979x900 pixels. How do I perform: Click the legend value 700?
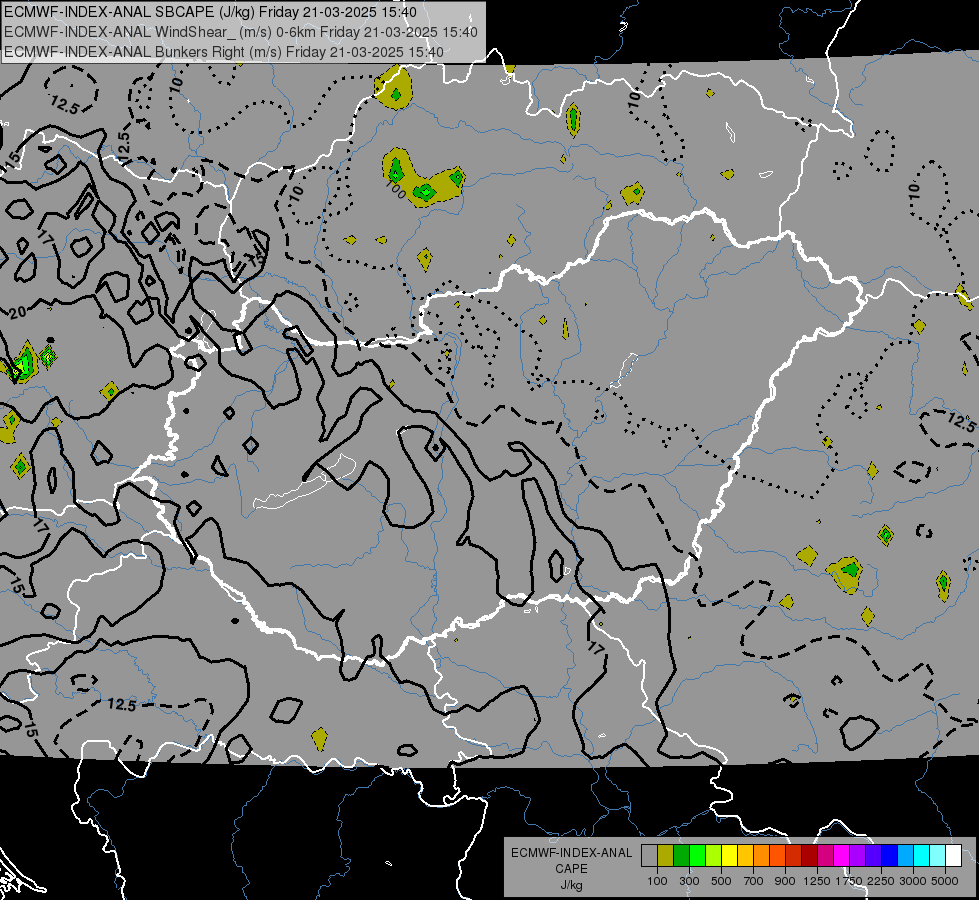pos(754,881)
